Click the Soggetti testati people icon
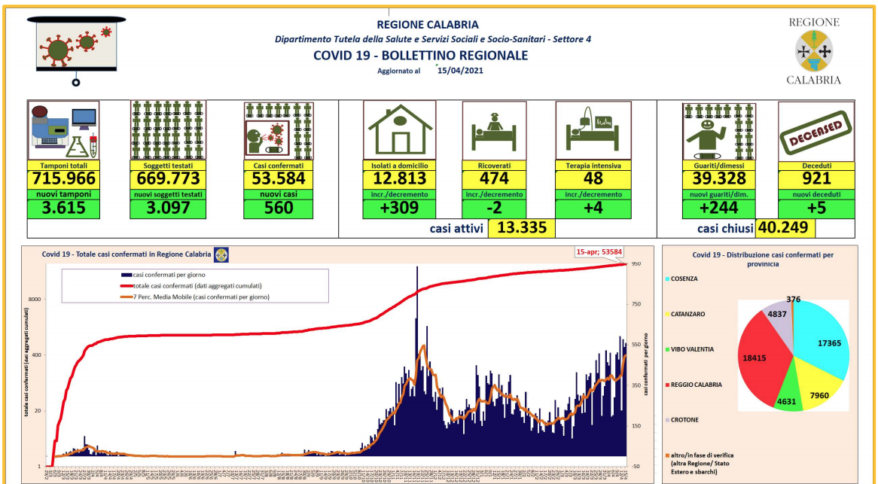 click(x=167, y=130)
